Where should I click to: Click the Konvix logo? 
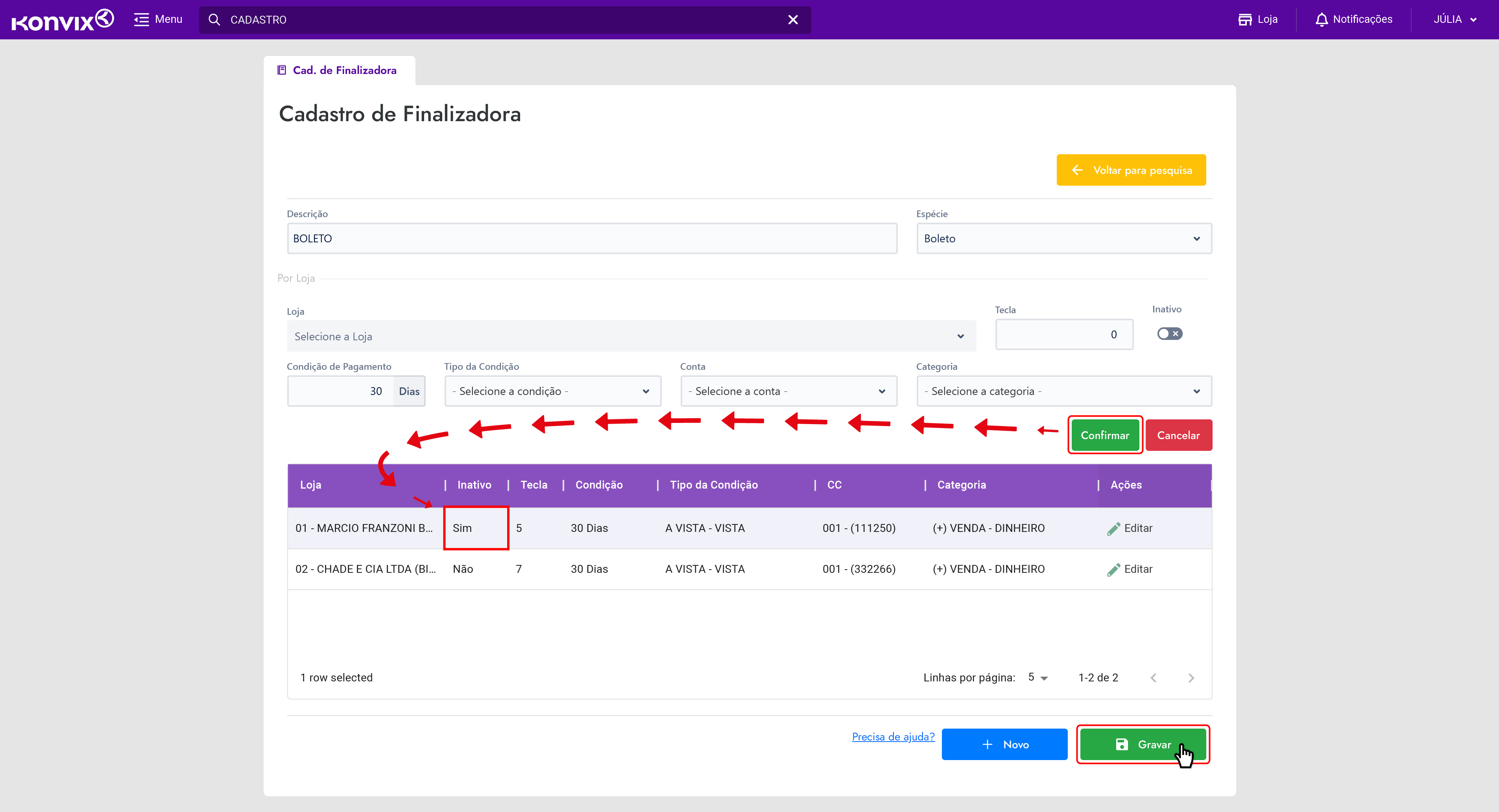(62, 20)
